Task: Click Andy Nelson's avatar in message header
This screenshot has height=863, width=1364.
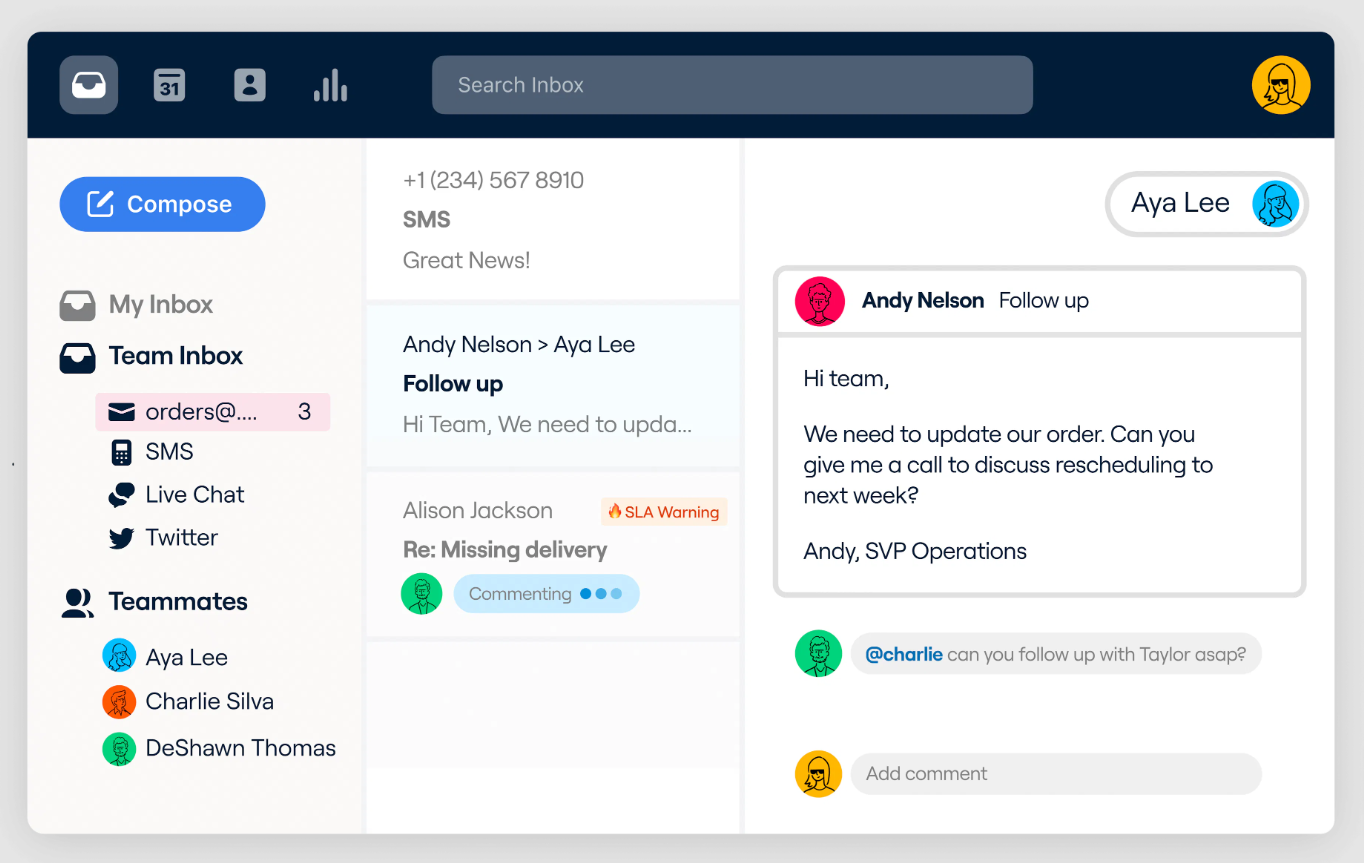Action: tap(820, 301)
